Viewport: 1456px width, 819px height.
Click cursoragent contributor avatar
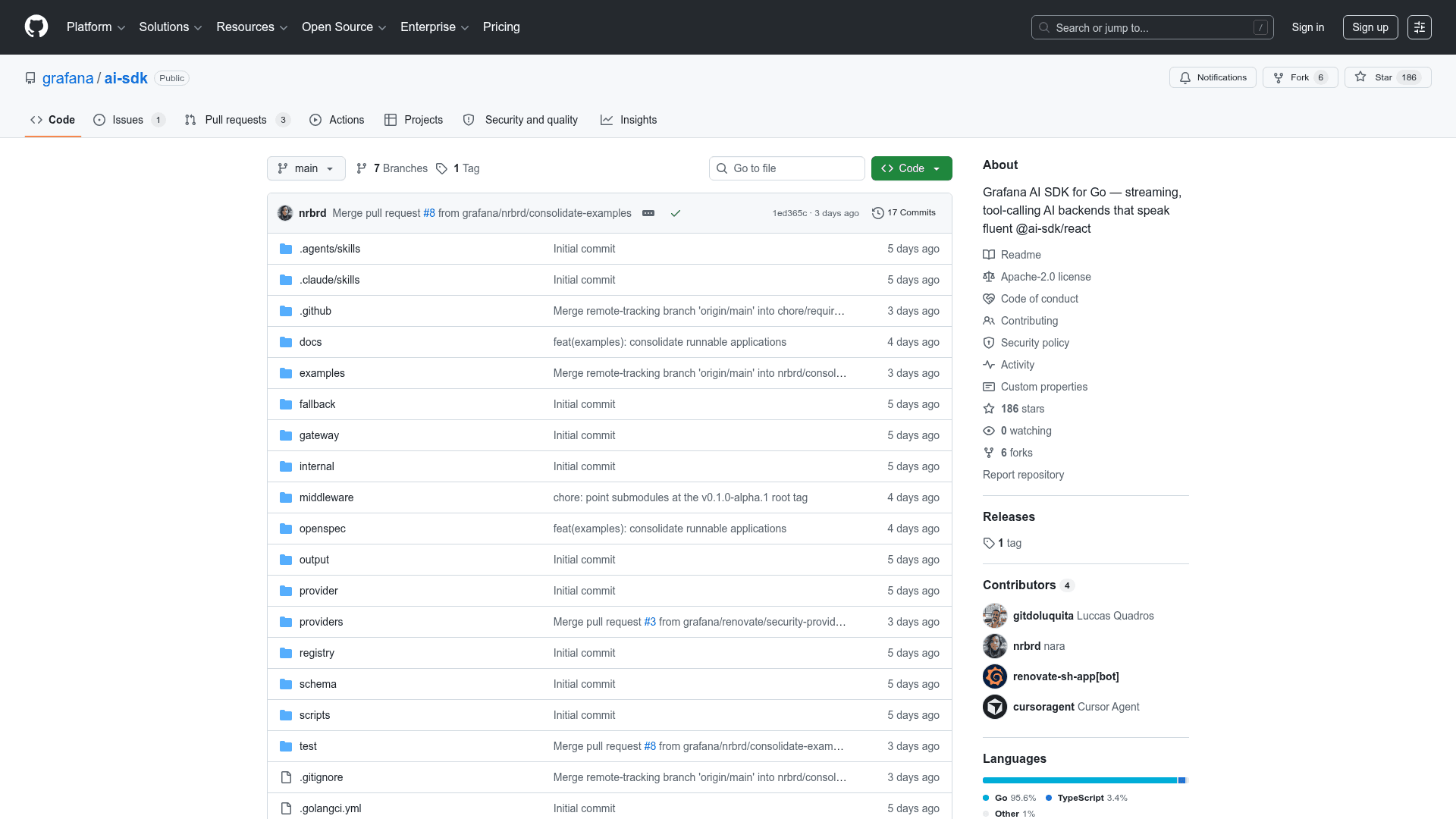point(995,707)
